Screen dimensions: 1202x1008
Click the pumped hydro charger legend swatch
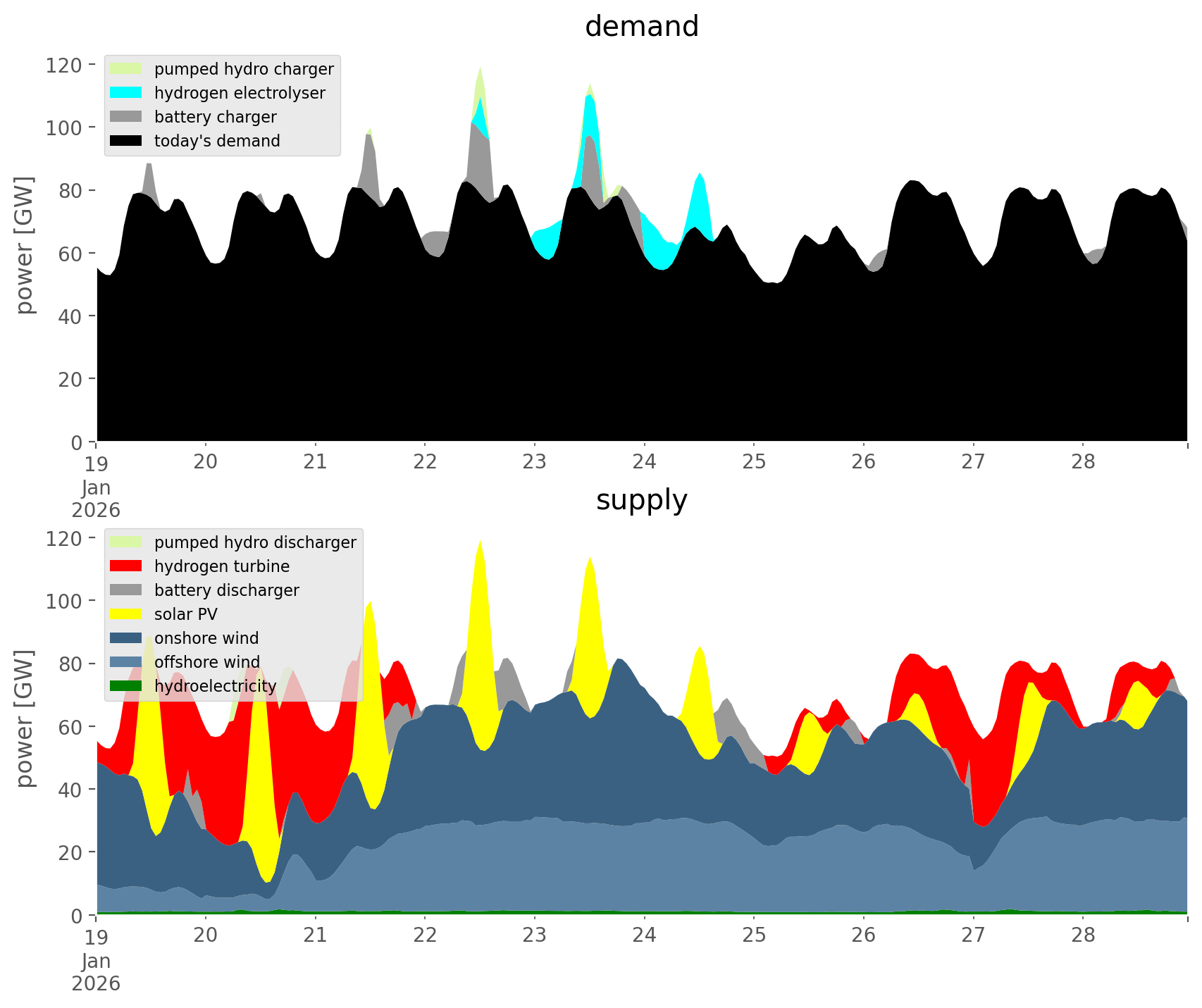[x=126, y=69]
